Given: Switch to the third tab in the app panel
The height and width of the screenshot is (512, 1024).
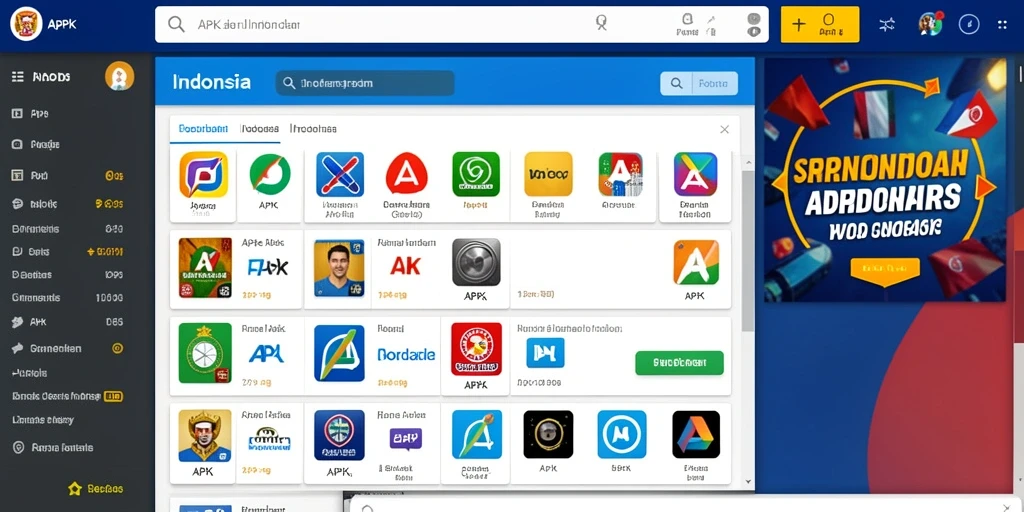Looking at the screenshot, I should 313,129.
